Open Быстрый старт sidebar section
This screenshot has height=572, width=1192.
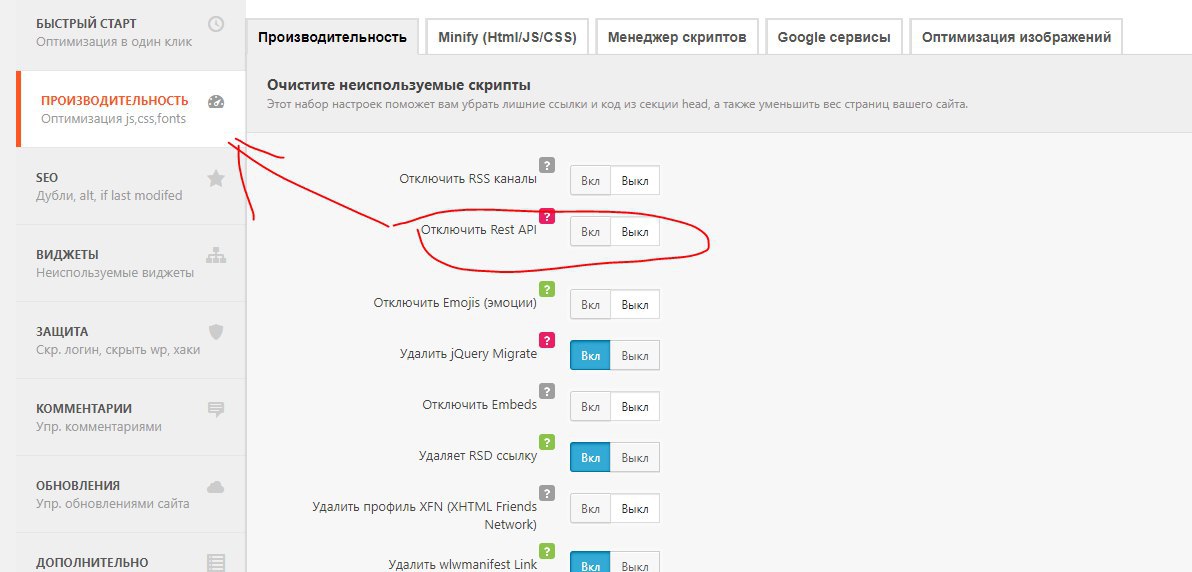pyautogui.click(x=131, y=33)
